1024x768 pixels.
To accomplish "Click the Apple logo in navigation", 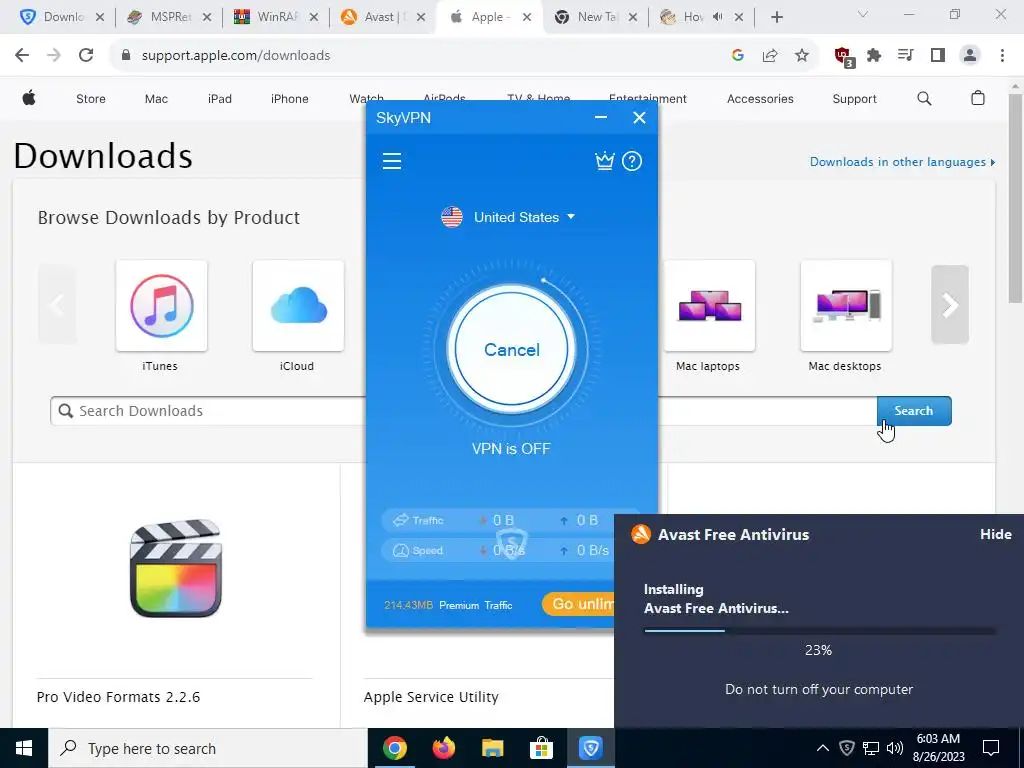I will (29, 99).
